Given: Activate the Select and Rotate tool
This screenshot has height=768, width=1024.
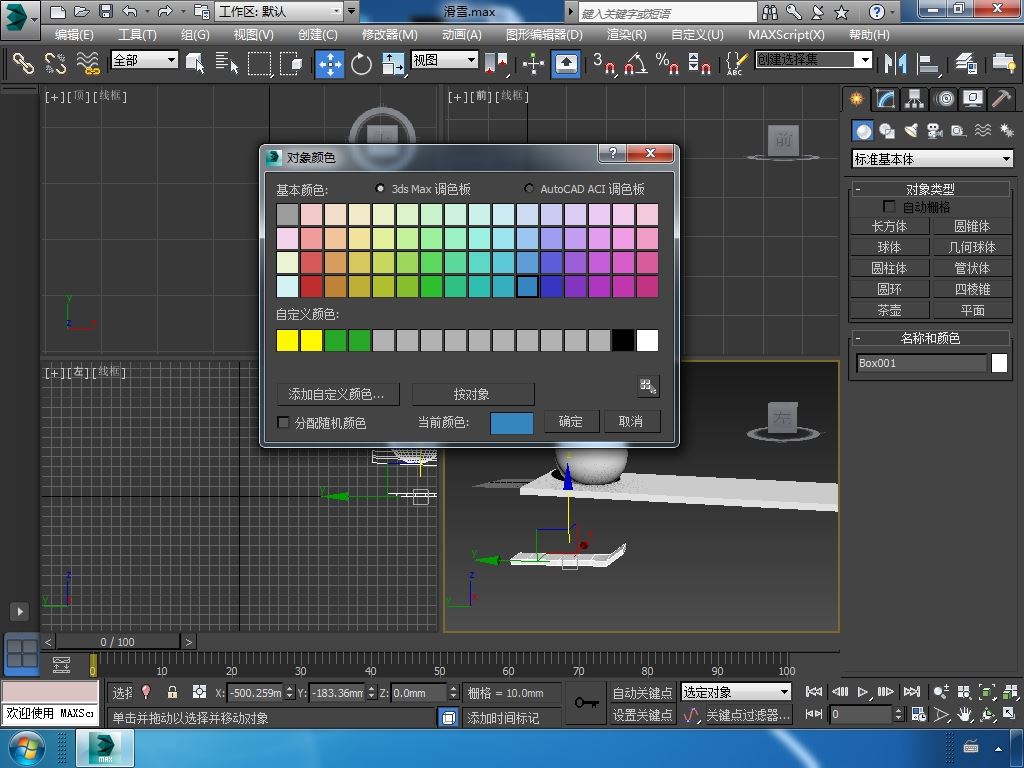Looking at the screenshot, I should coord(361,64).
